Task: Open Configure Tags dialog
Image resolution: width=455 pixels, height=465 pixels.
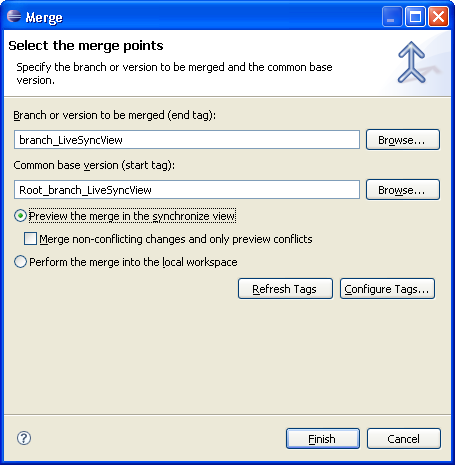Action: coord(387,289)
